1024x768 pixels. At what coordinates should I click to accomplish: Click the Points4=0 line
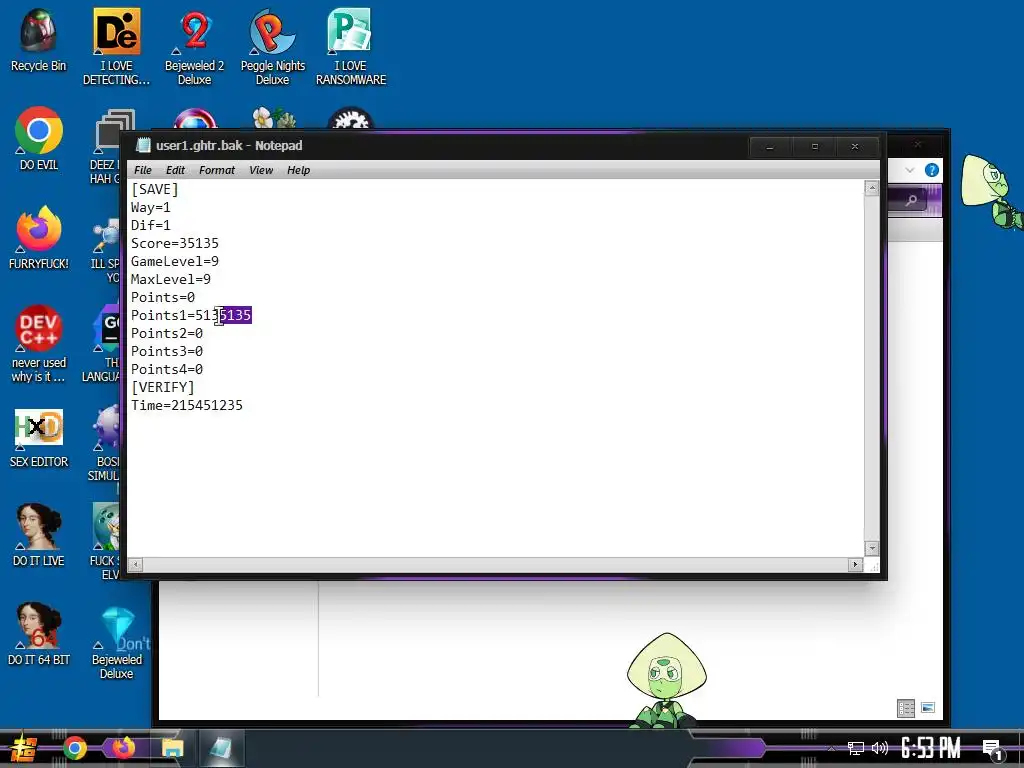coord(167,370)
